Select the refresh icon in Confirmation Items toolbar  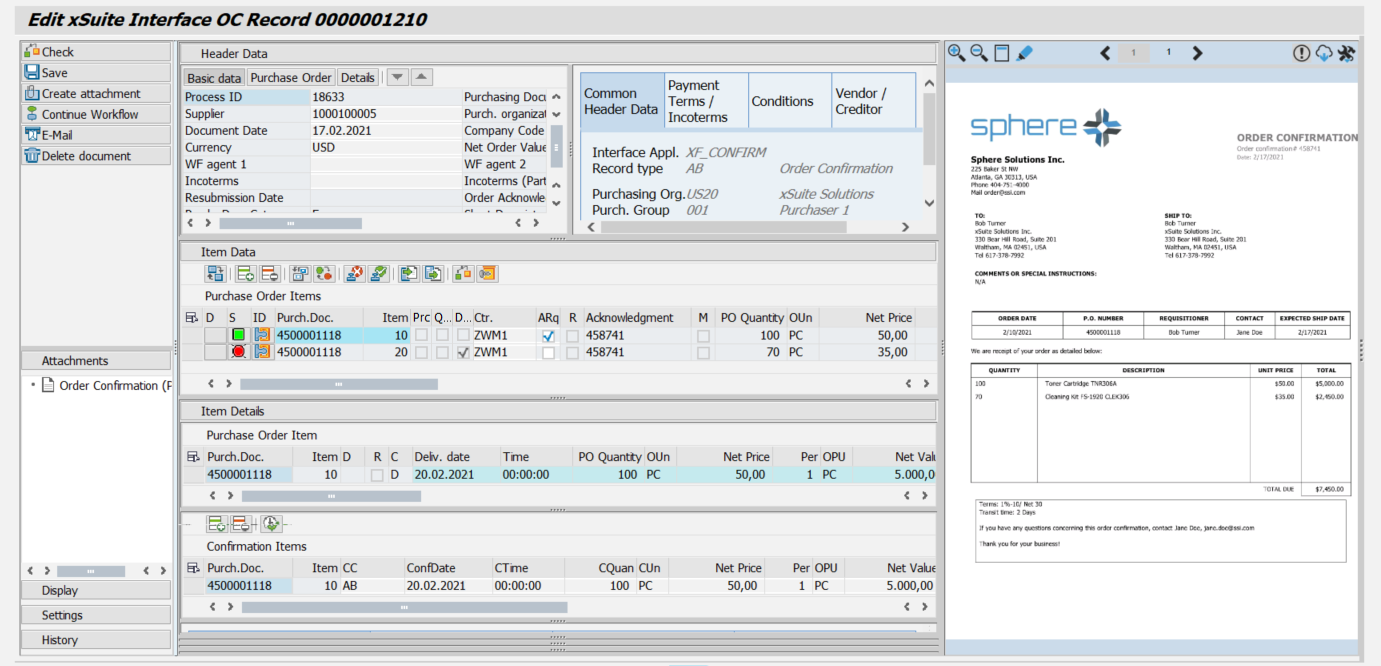[272, 524]
